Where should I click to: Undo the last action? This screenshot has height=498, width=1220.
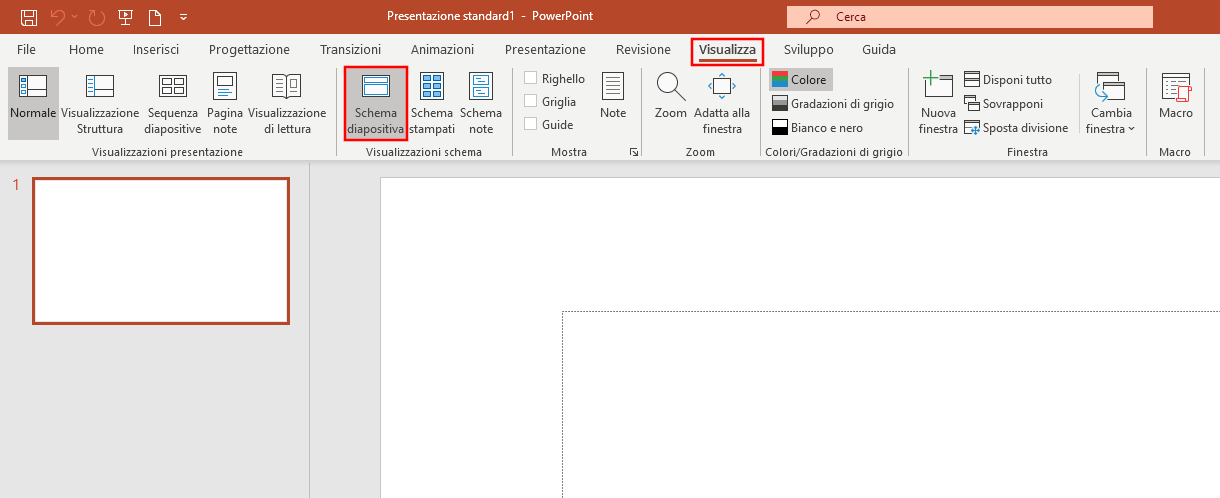pyautogui.click(x=57, y=17)
